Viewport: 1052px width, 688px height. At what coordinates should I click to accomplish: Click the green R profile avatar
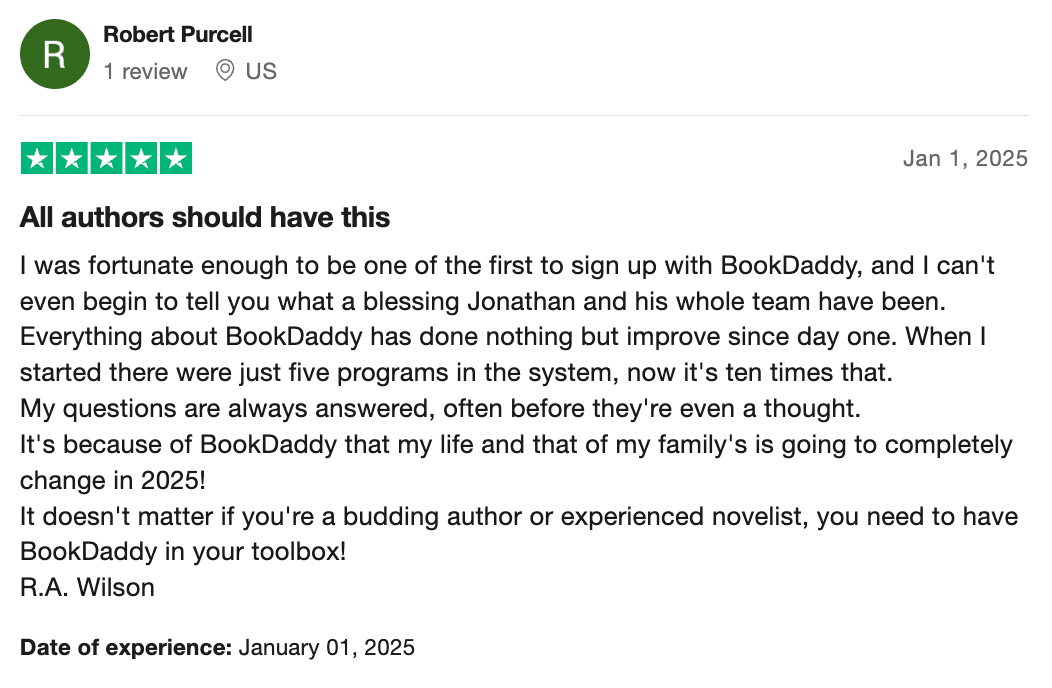pyautogui.click(x=54, y=54)
